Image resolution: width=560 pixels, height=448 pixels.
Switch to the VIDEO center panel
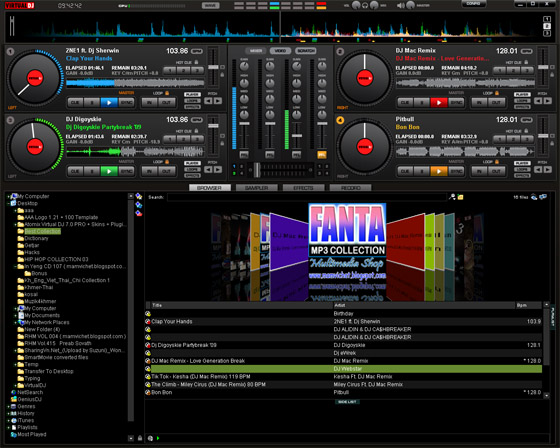point(280,51)
